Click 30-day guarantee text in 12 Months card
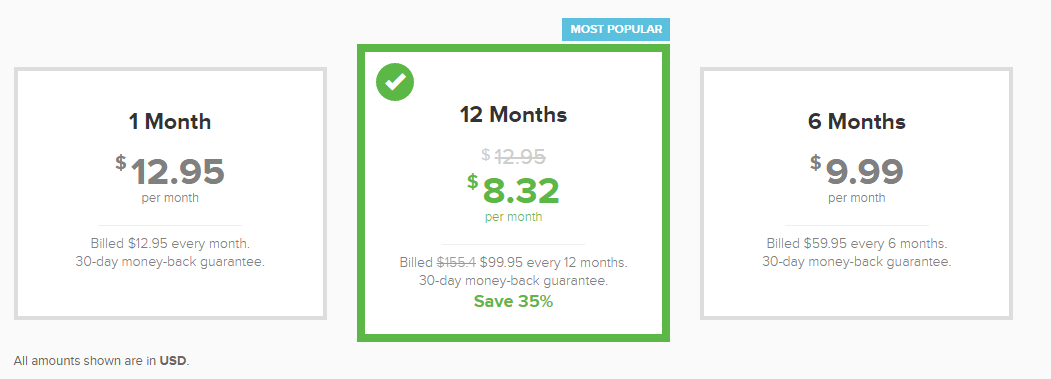Image resolution: width=1051 pixels, height=379 pixels. 513,280
